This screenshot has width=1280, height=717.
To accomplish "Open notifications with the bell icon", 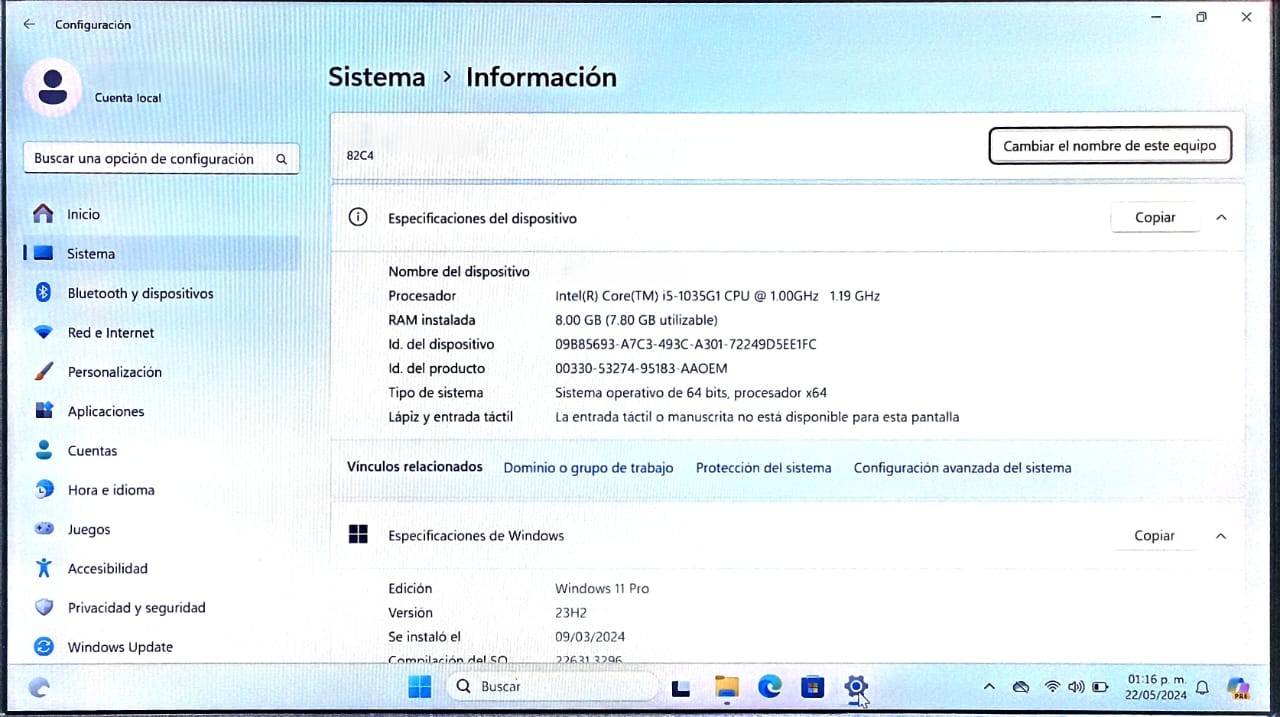I will pos(1203,687).
